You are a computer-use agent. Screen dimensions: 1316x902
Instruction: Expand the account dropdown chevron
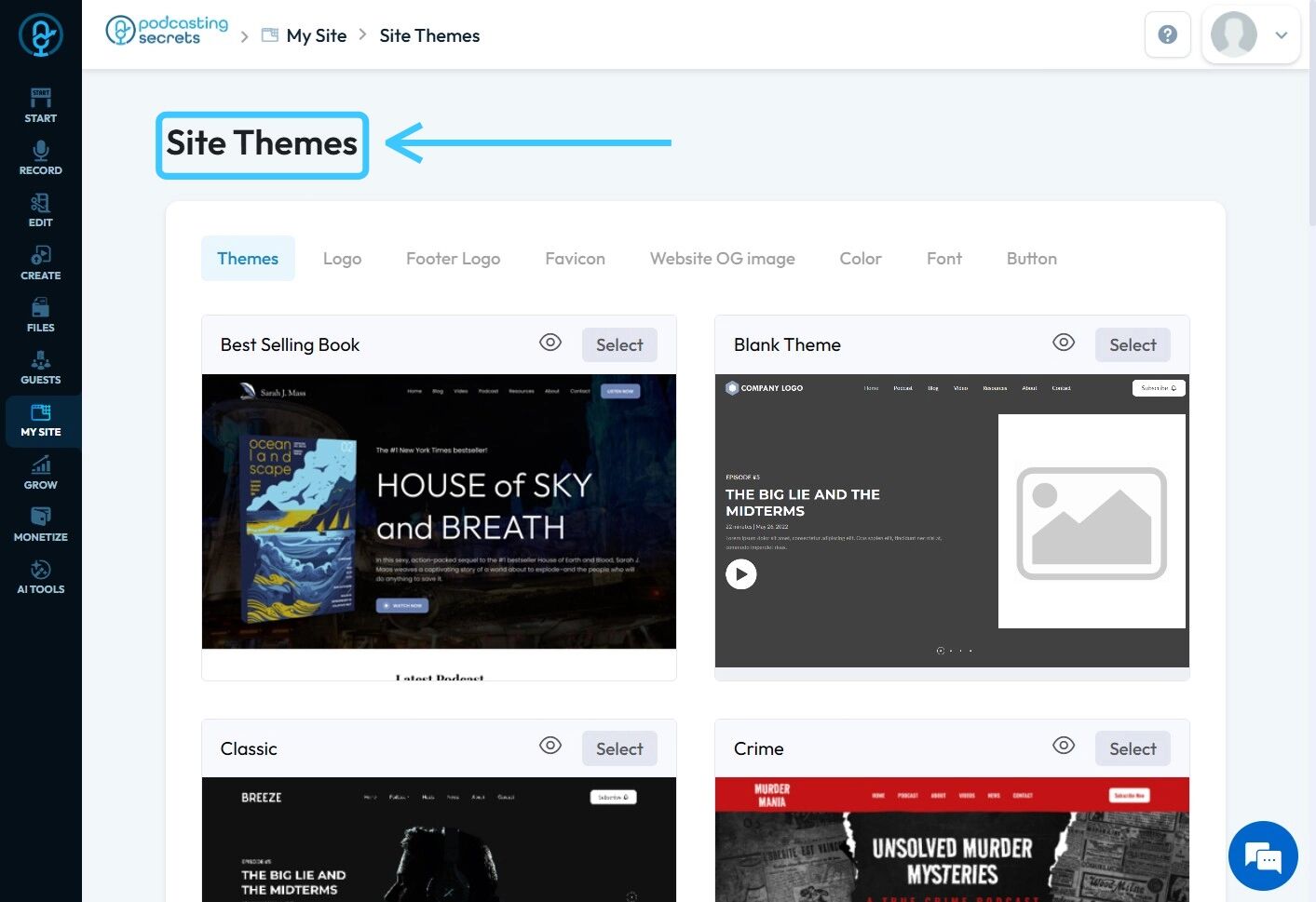click(x=1282, y=35)
